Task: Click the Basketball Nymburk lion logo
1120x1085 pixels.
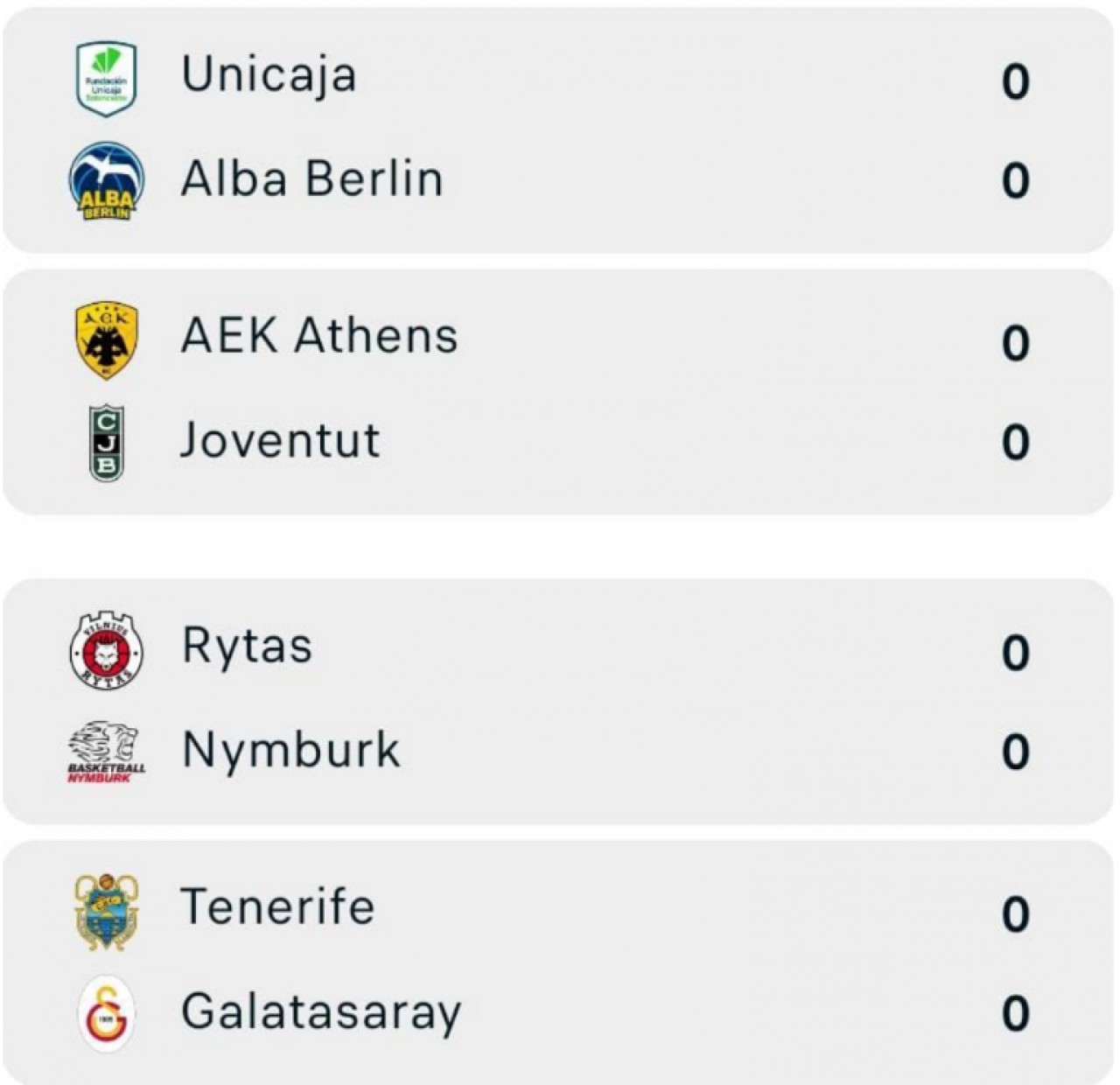Action: tap(106, 752)
